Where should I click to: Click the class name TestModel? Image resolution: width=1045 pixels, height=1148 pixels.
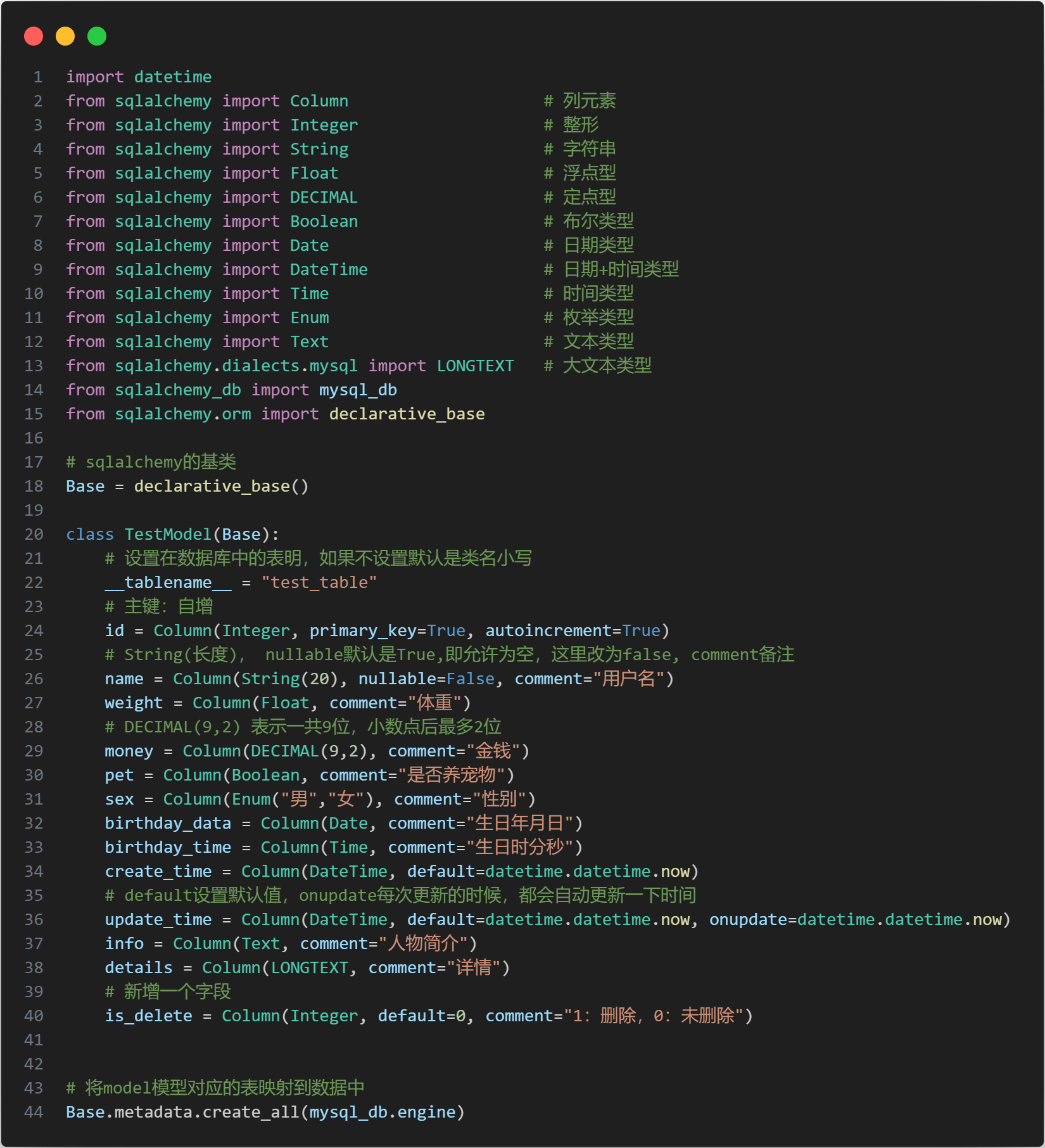click(x=168, y=534)
